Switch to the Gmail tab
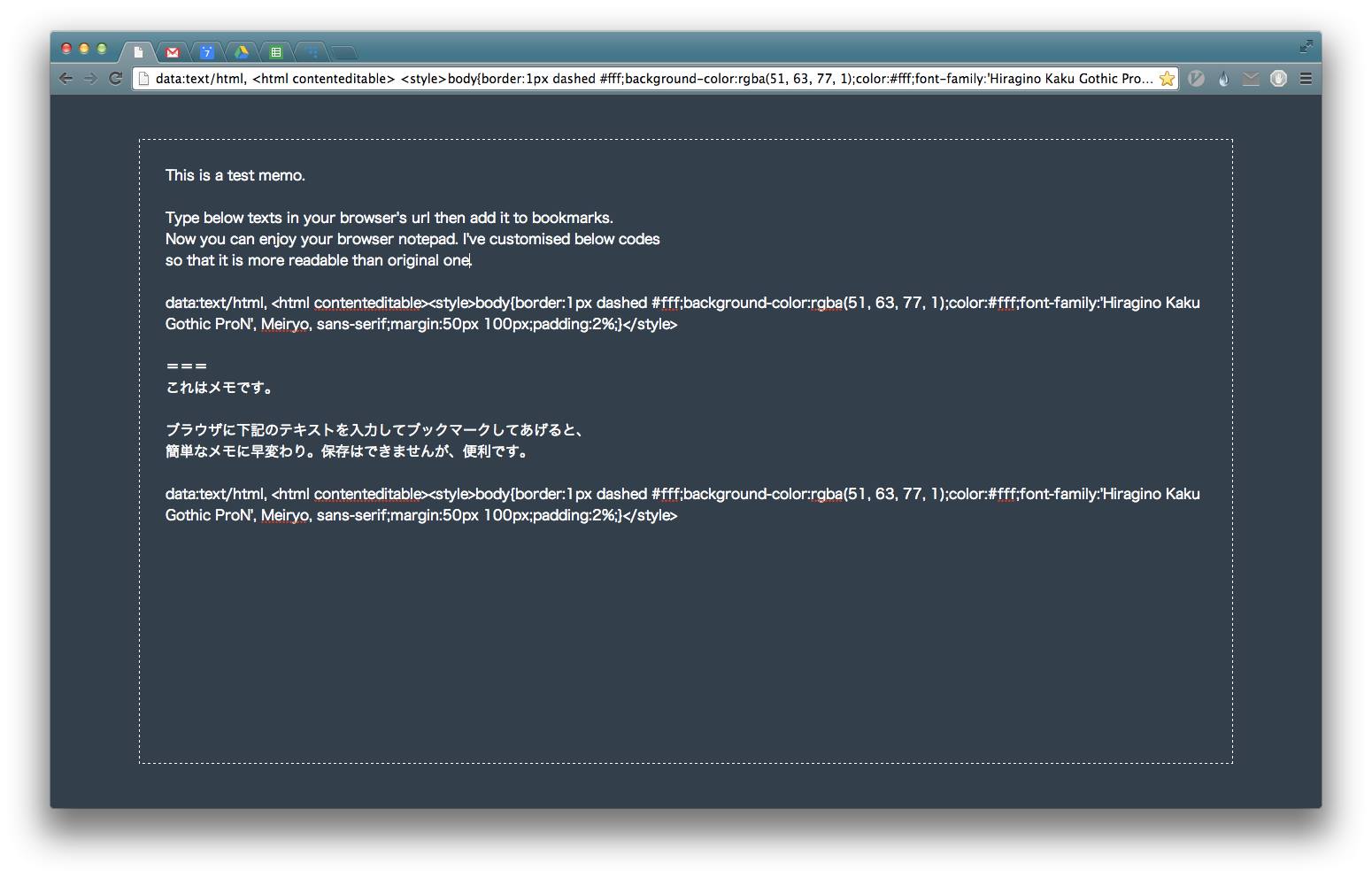 (x=173, y=52)
